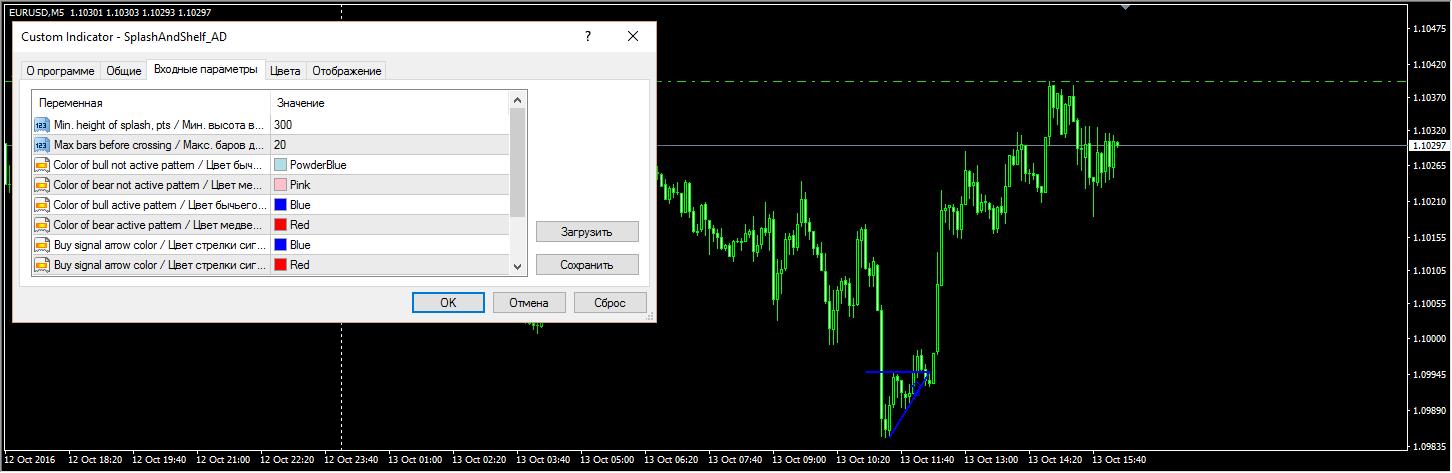The height and width of the screenshot is (473, 1452).
Task: Click the chart shift triangle marker at the chart top
Action: 1128,6
